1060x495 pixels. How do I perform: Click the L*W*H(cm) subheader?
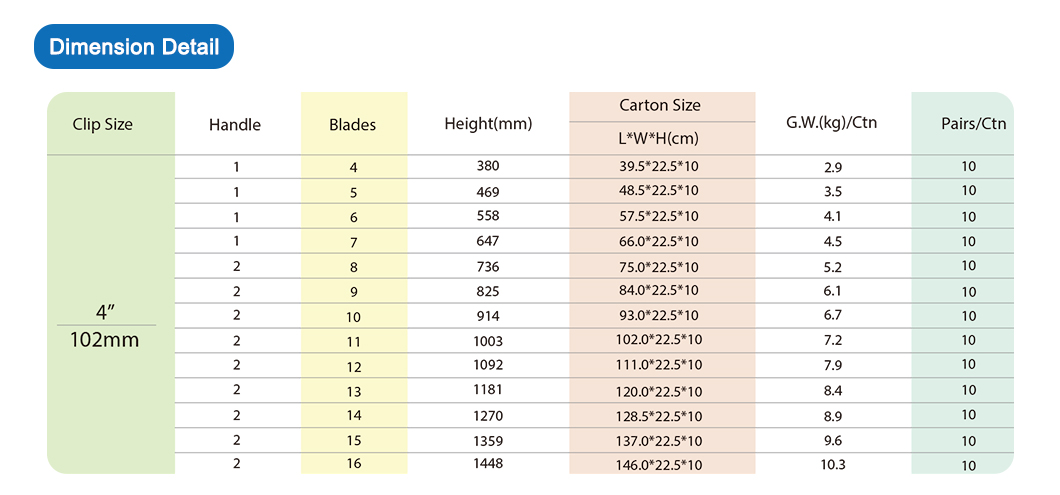tap(660, 139)
